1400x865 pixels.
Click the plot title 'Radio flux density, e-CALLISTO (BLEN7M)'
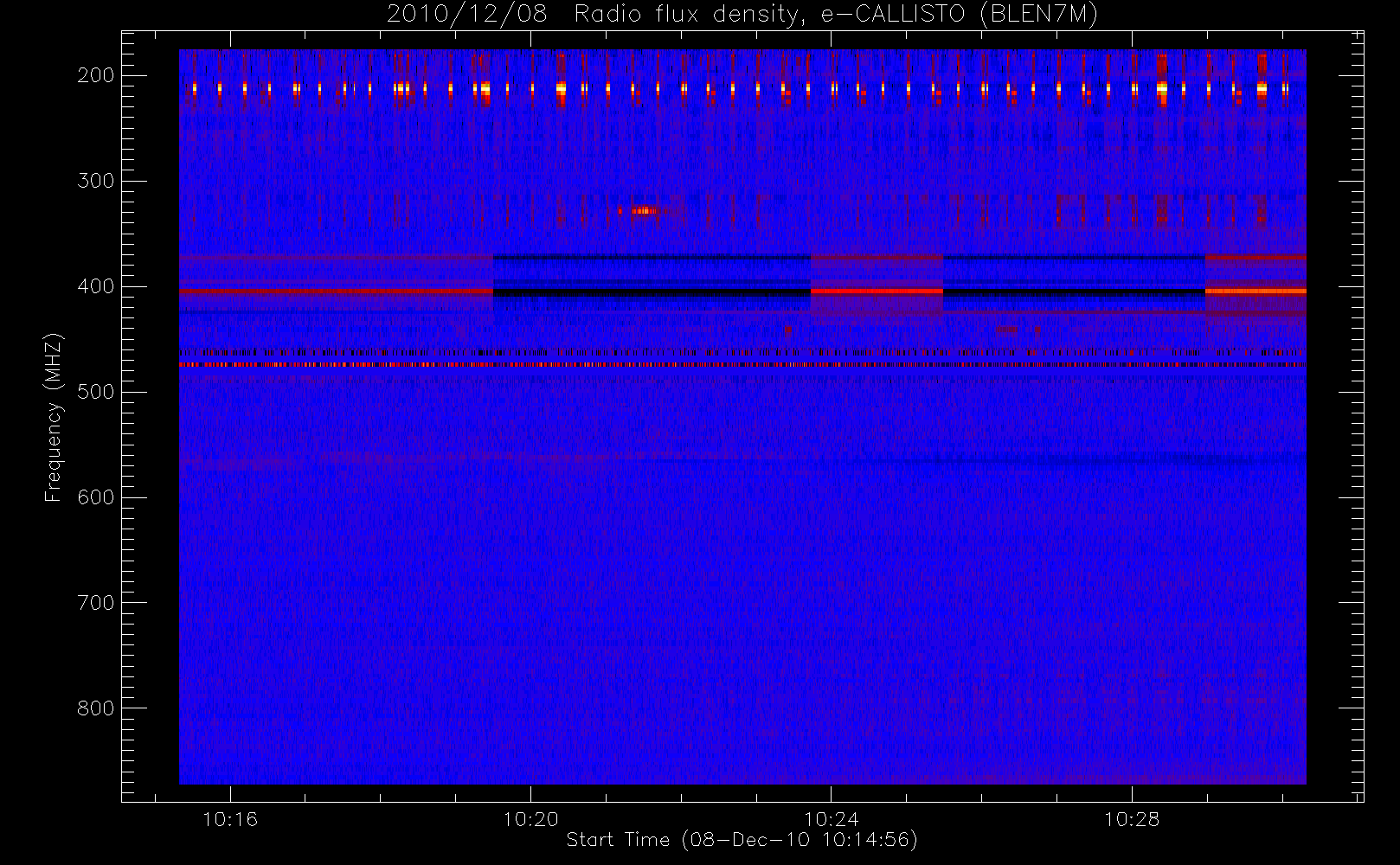pos(836,14)
